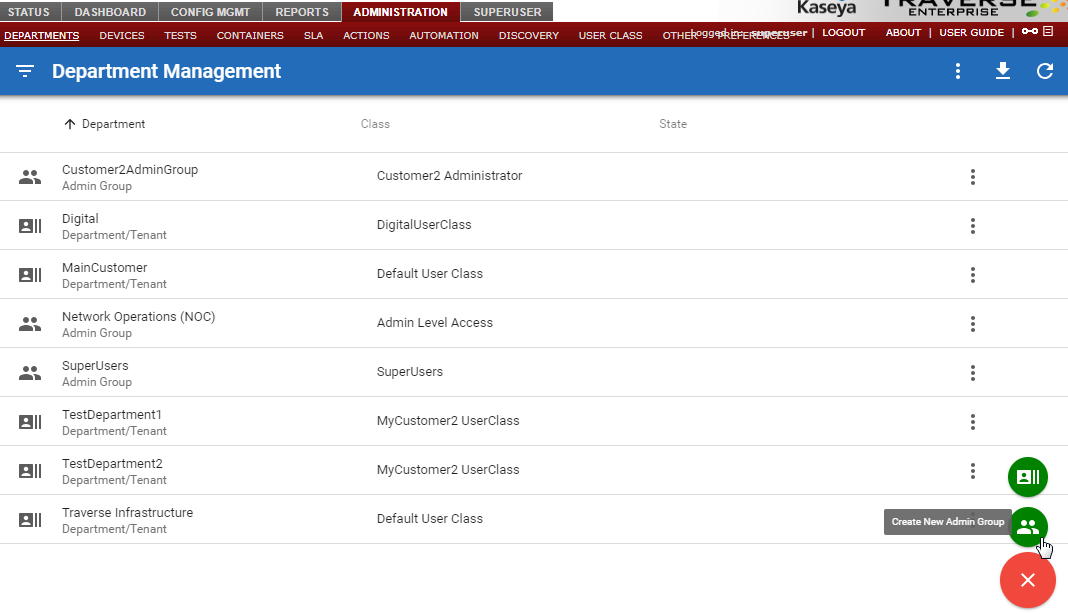Click the Admin Level Access class cell
The width and height of the screenshot is (1068, 614).
435,323
